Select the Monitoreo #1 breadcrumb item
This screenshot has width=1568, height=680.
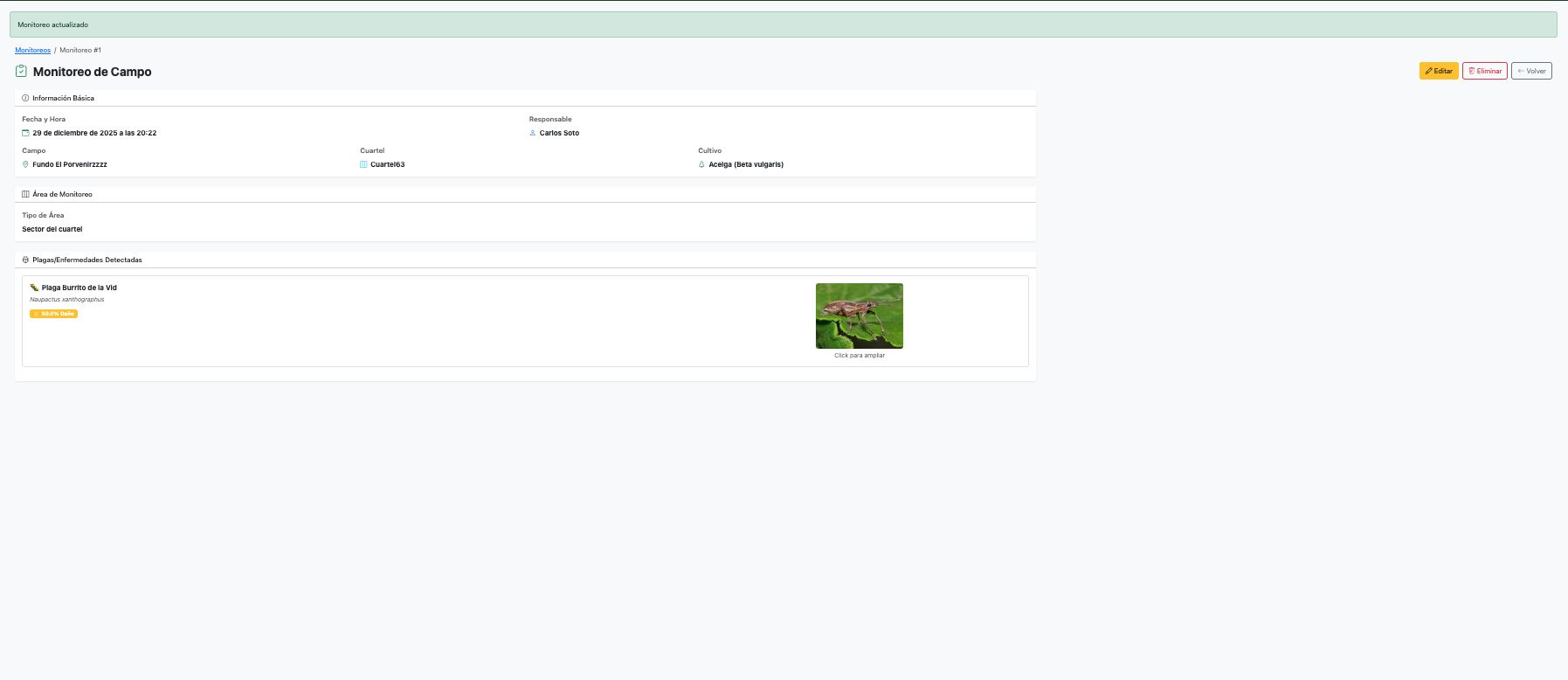coord(80,50)
